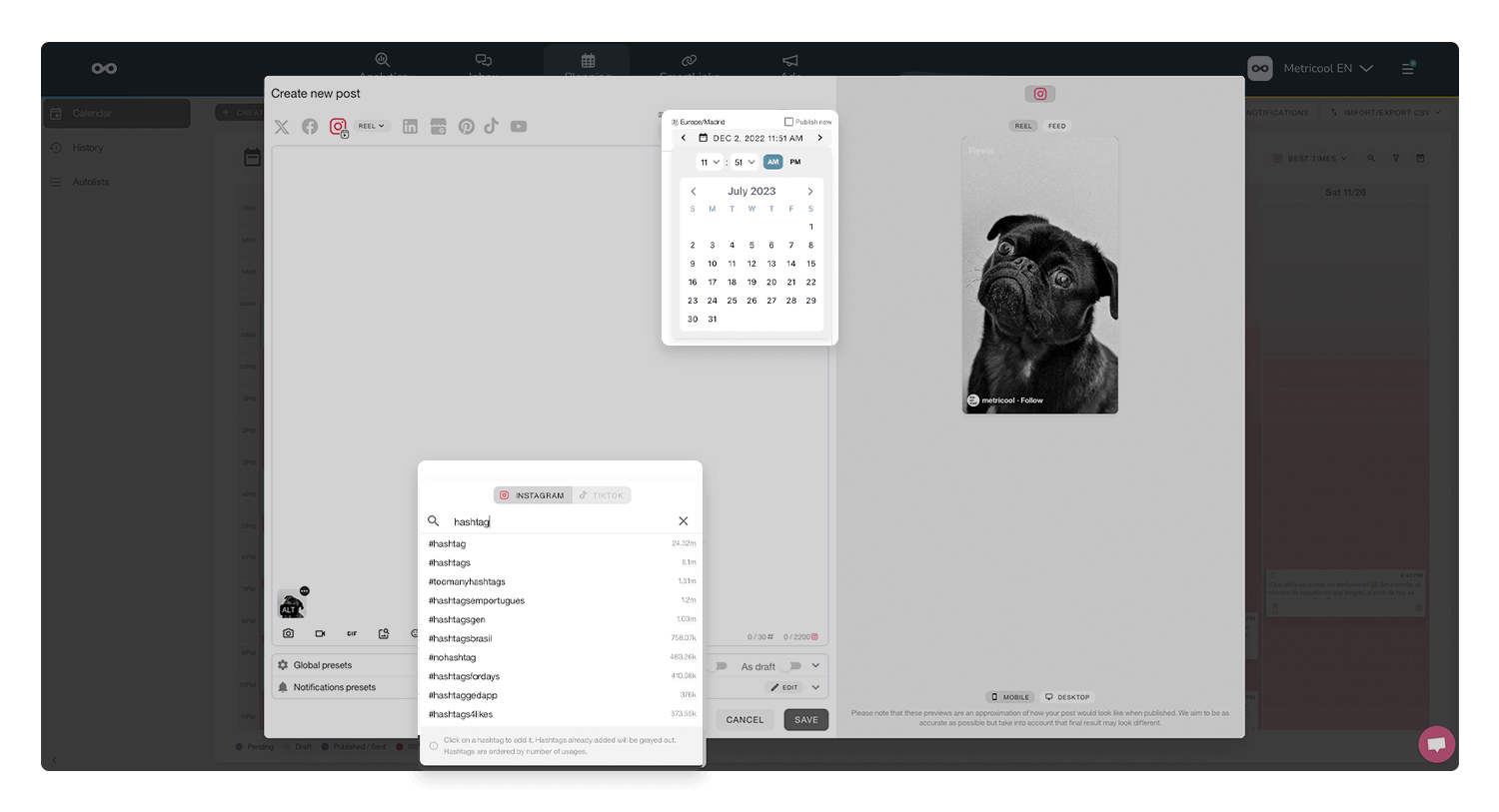Click the magnifier icon in hashtag search
The height and width of the screenshot is (812, 1499).
[433, 521]
